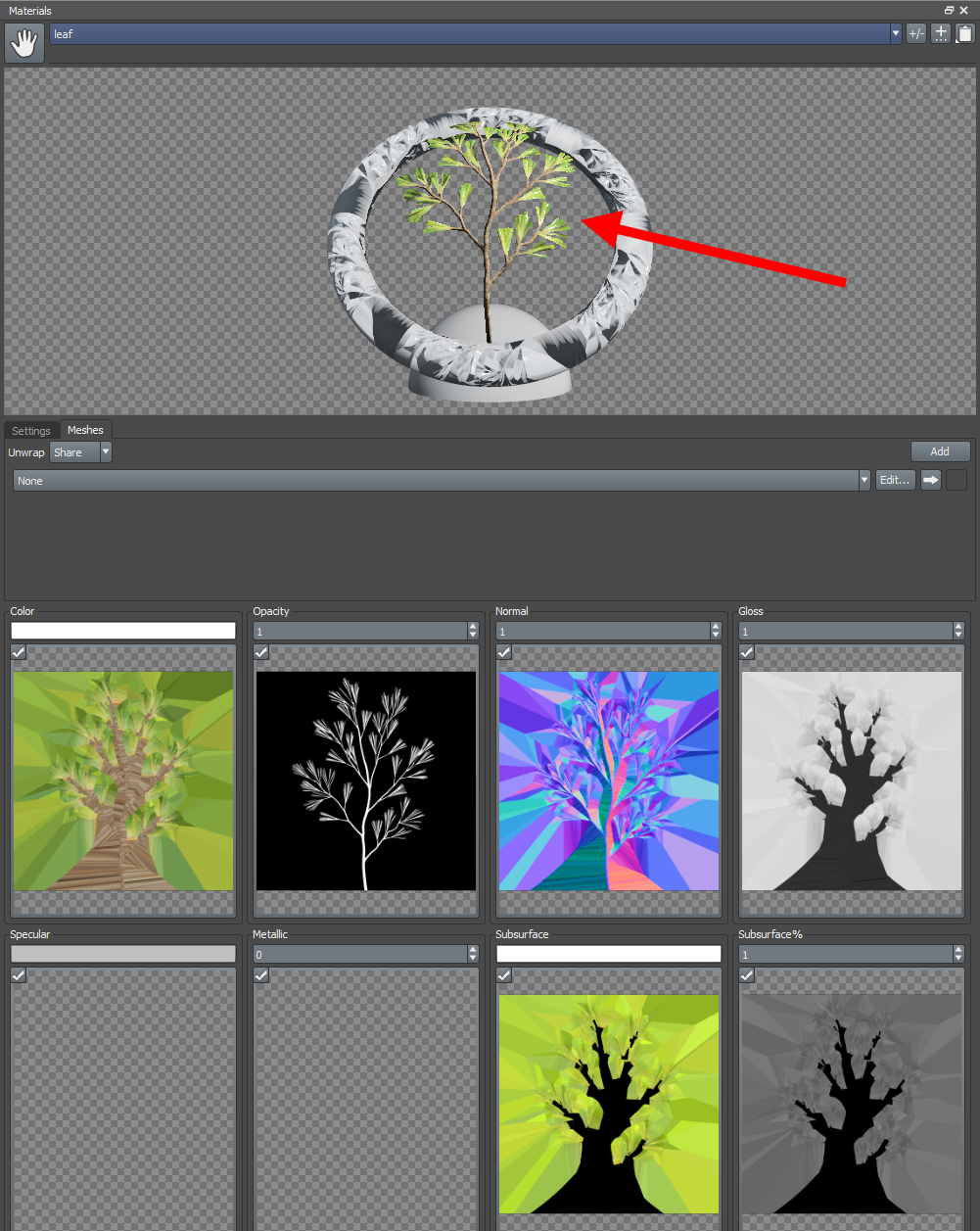Toggle the Gloss map checkbox
Viewport: 980px width, 1231px height.
coord(747,652)
